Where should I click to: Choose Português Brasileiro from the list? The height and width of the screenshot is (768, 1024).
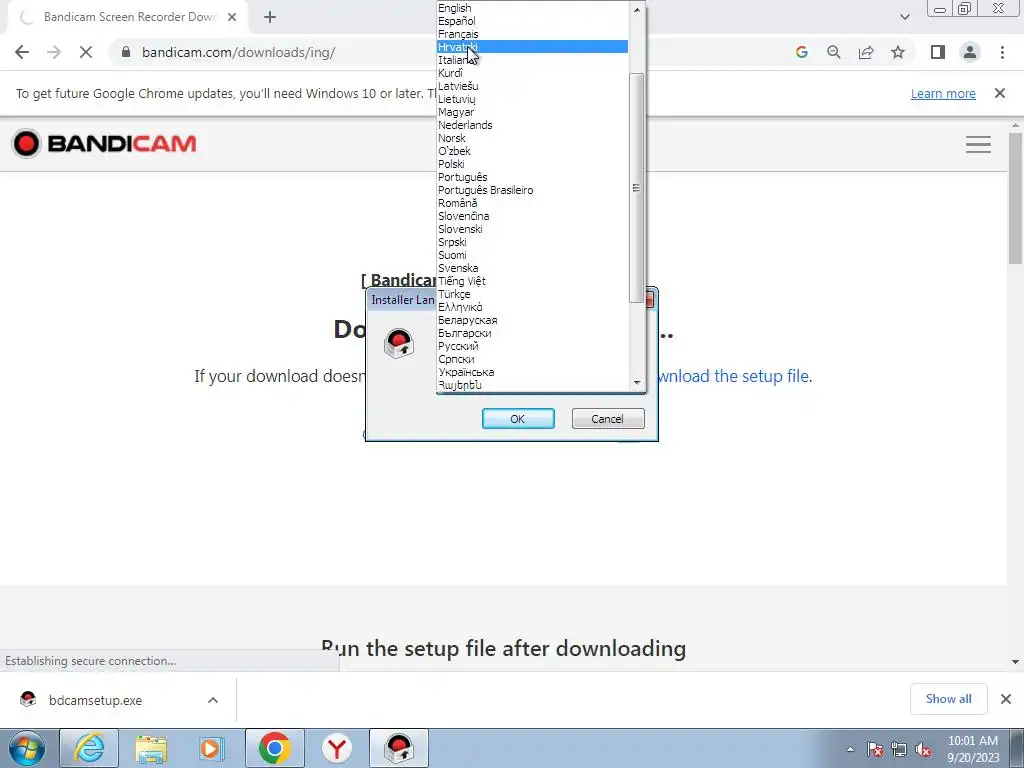[532, 190]
